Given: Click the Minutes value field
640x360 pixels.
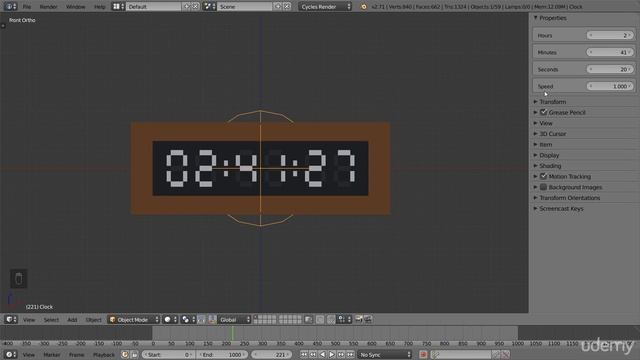Looking at the screenshot, I should click(x=610, y=52).
